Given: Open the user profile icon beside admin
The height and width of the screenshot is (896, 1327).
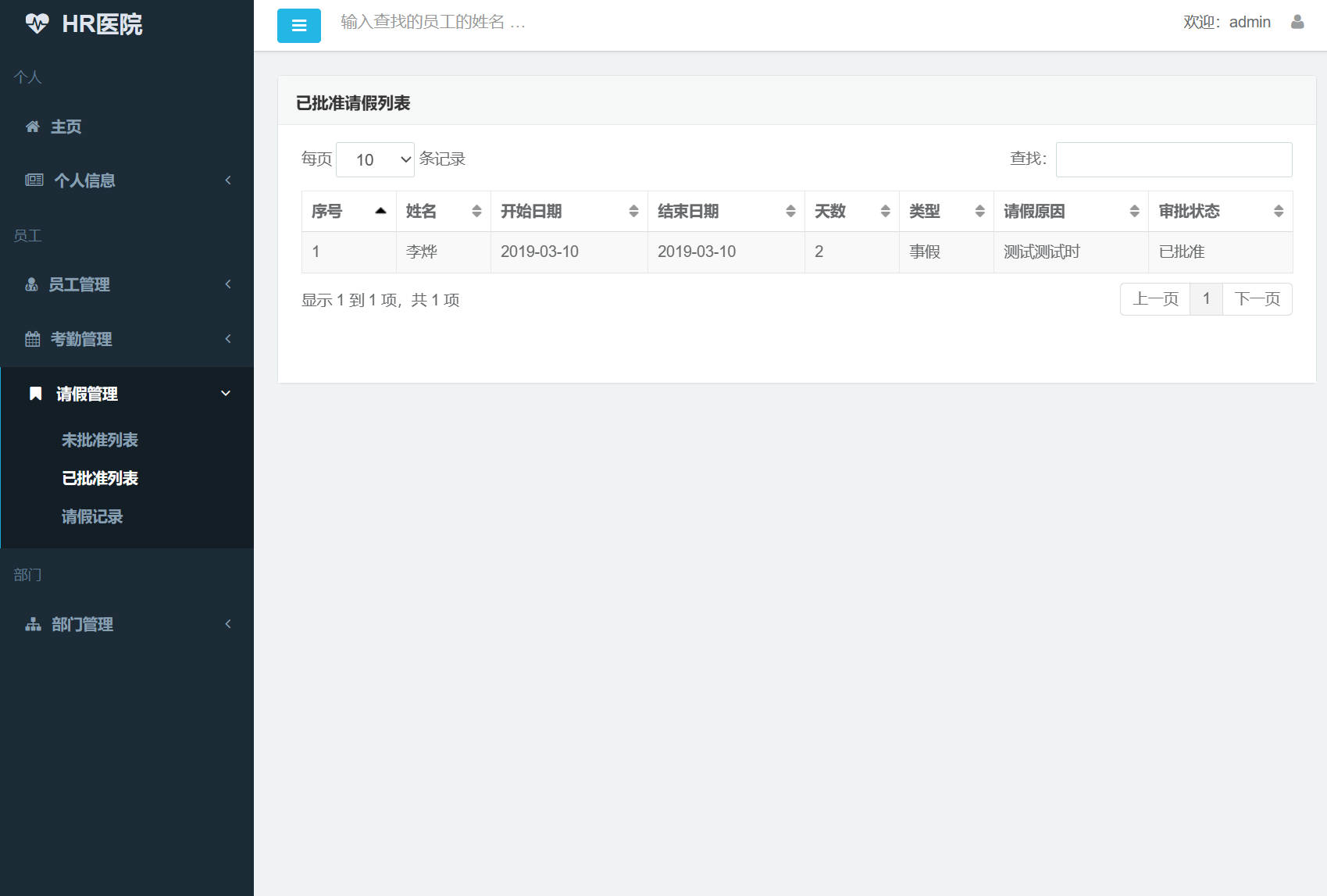Looking at the screenshot, I should point(1297,22).
